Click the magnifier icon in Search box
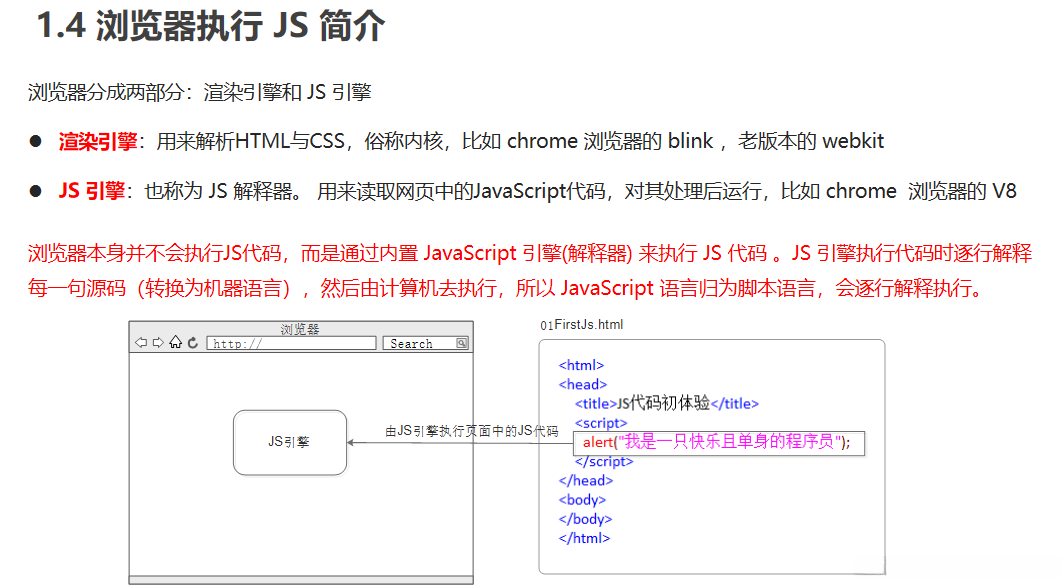Screen dimensions: 1063x587 pyautogui.click(x=461, y=343)
